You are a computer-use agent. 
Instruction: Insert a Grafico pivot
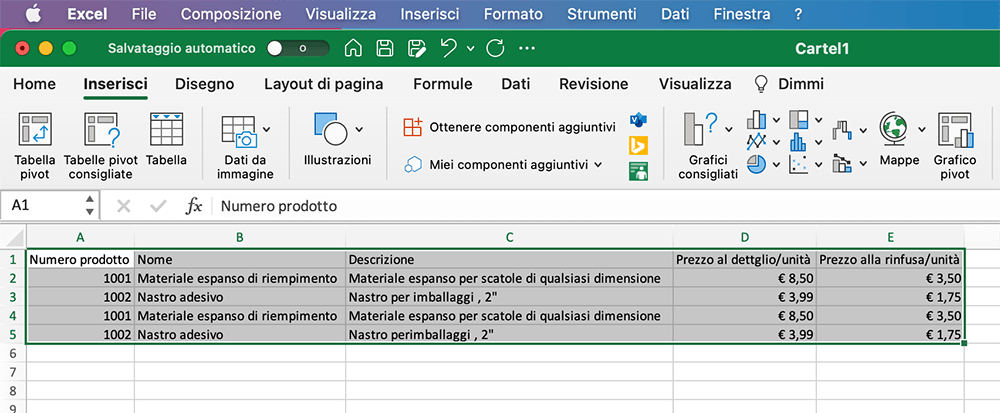pos(954,145)
